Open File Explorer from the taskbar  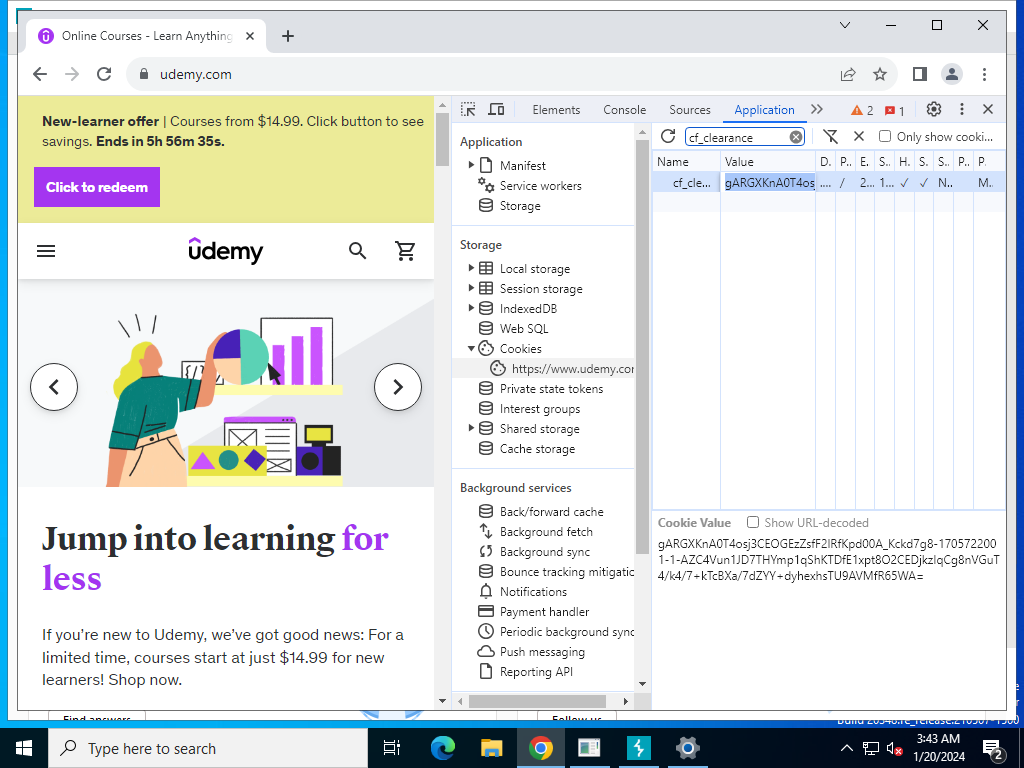pos(491,748)
